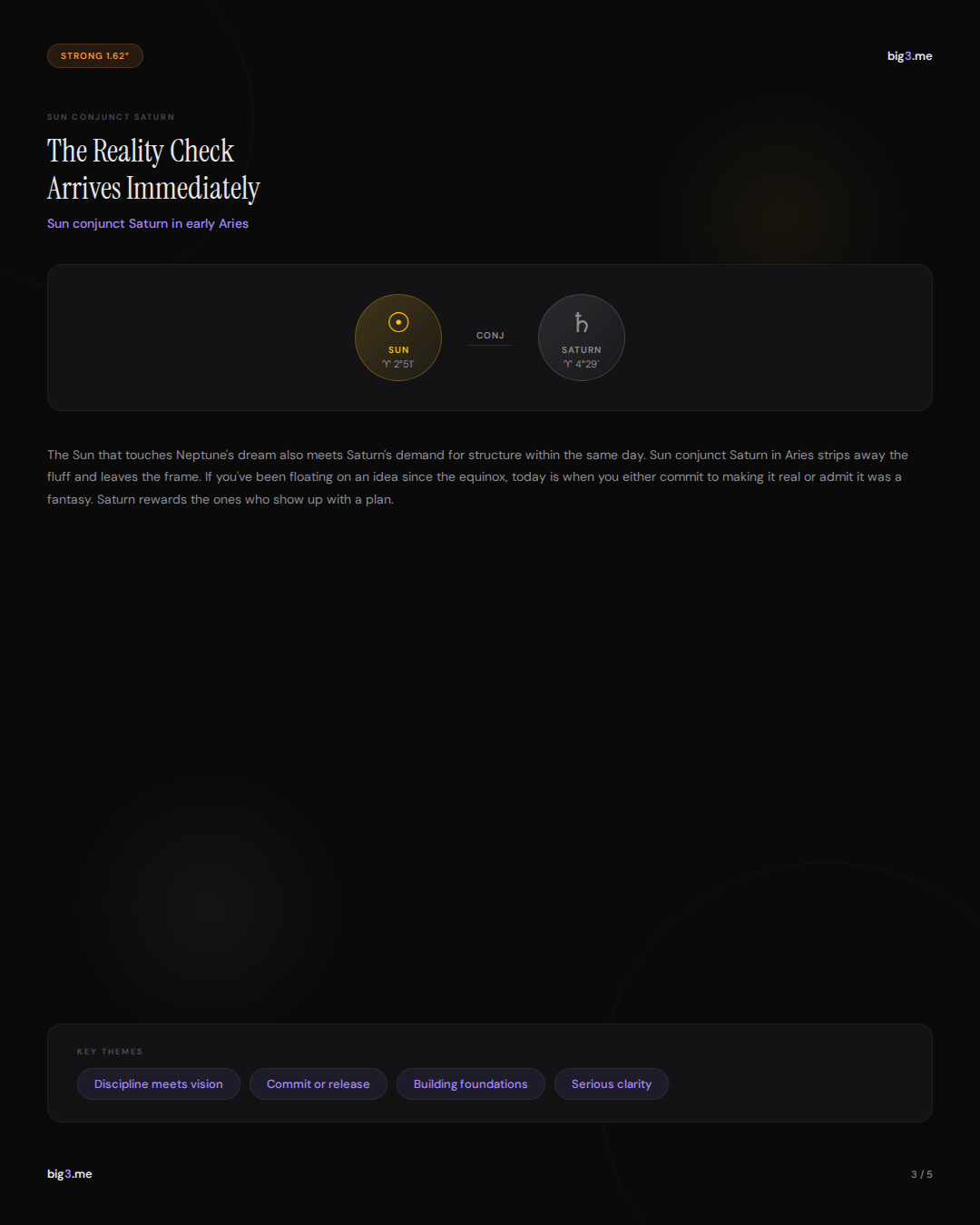Click the Reality Check Arrives Immediately headline

[153, 170]
